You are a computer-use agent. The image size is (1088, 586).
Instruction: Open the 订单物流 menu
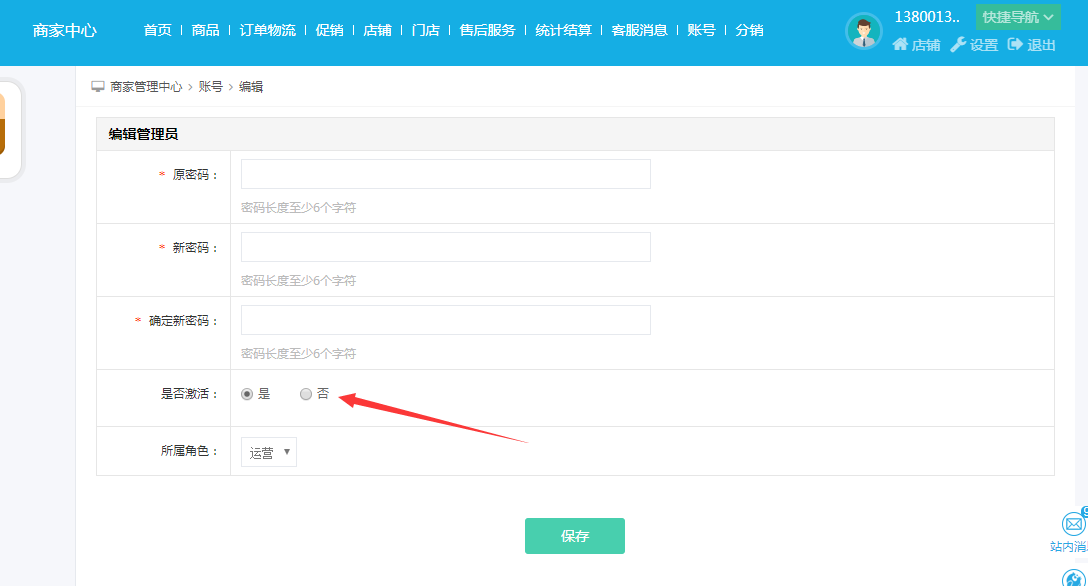tap(268, 30)
